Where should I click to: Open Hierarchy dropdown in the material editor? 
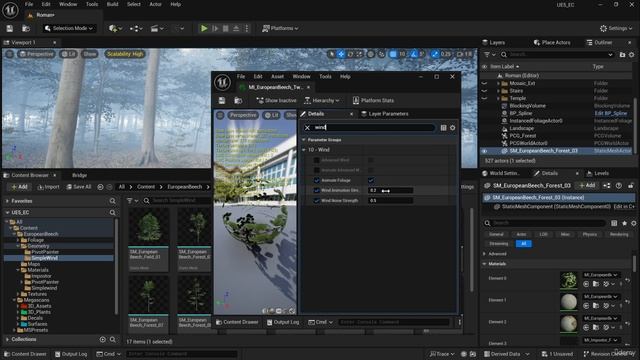pyautogui.click(x=322, y=100)
